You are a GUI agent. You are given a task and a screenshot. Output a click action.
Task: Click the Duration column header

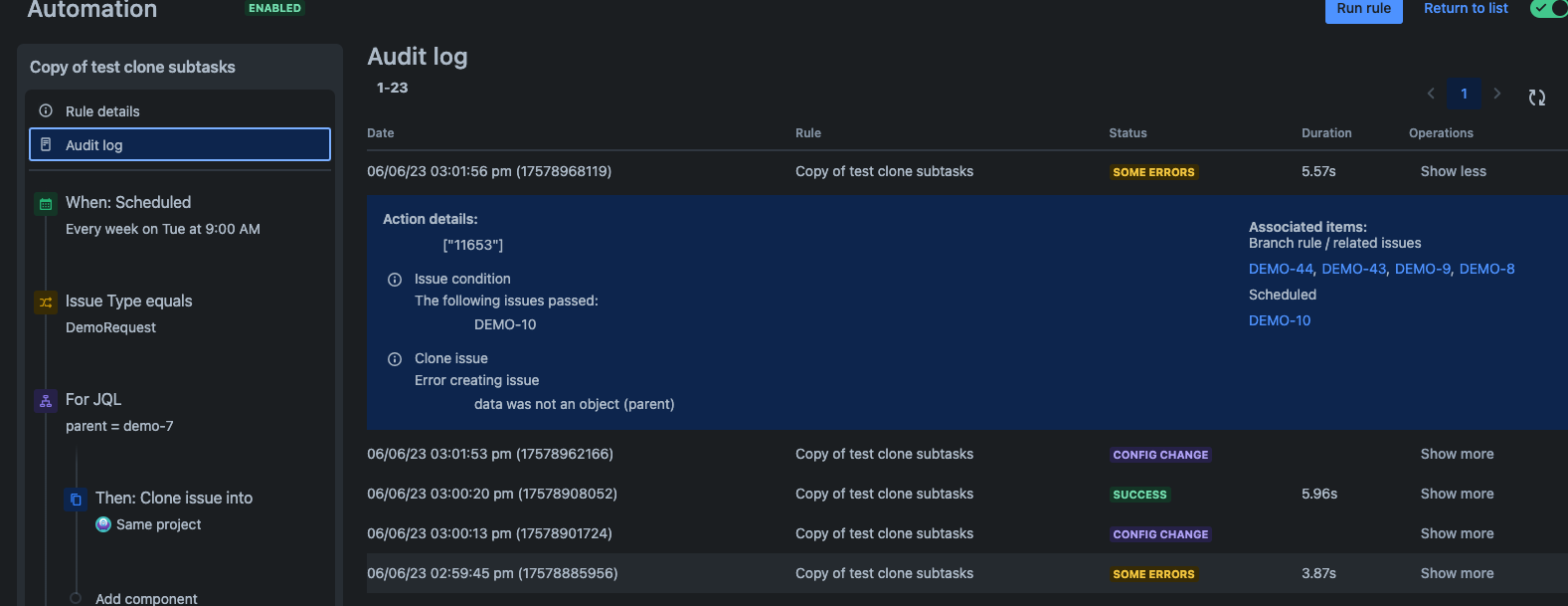[x=1326, y=133]
